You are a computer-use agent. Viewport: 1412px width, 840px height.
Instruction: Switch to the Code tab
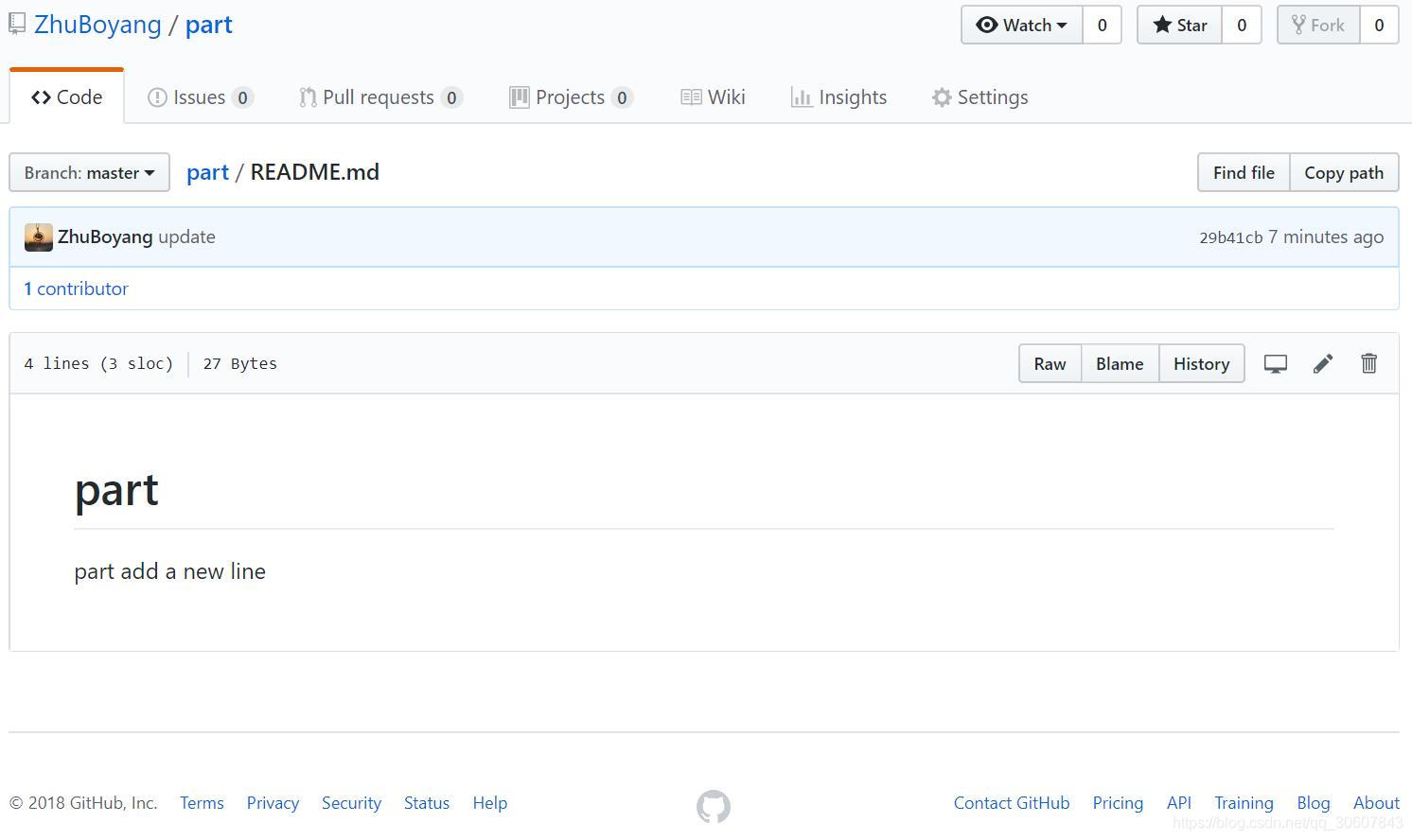(x=66, y=97)
